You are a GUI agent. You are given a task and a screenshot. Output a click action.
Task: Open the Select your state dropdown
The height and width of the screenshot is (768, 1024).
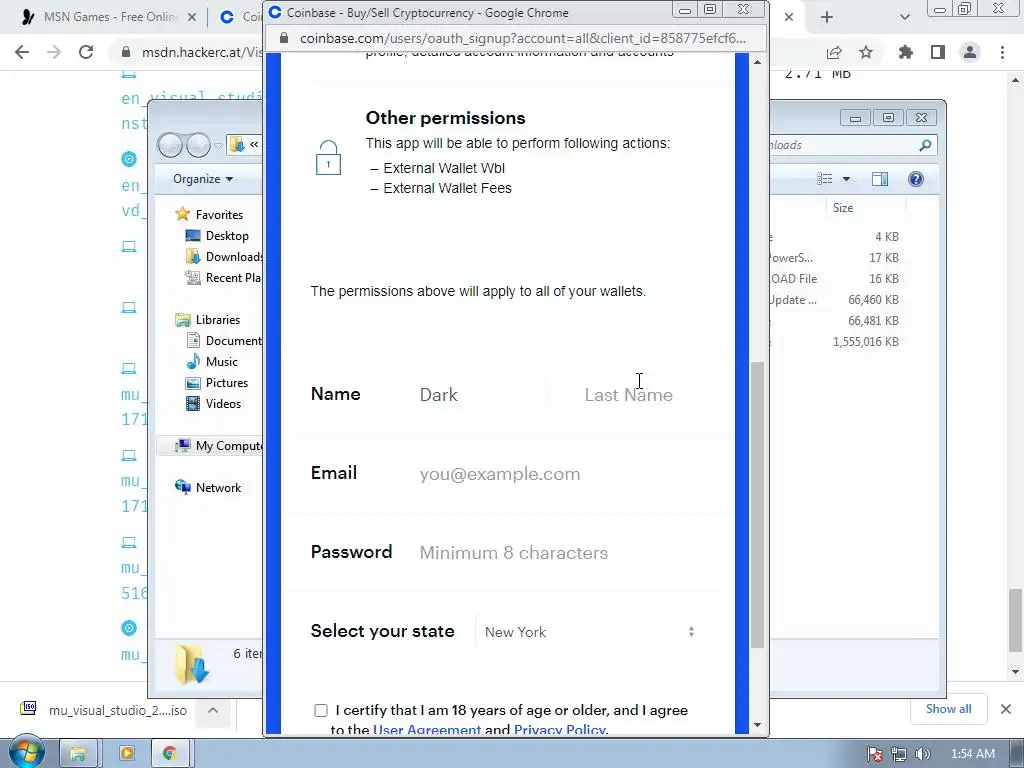tap(590, 632)
